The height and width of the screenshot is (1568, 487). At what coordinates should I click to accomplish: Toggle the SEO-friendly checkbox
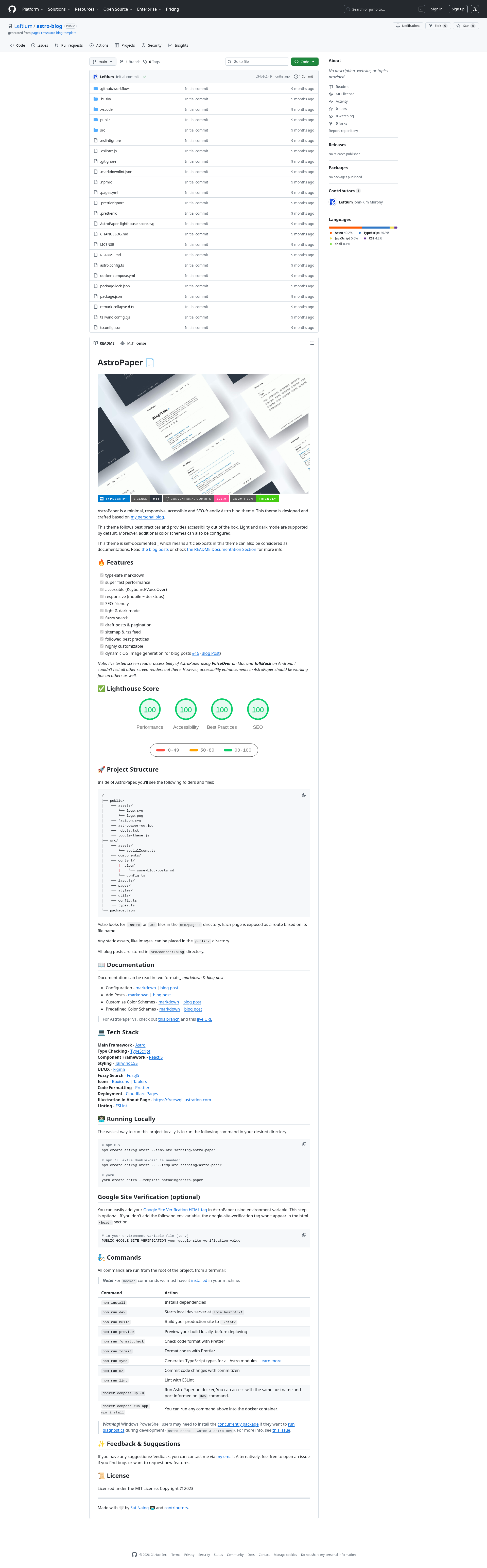click(102, 603)
